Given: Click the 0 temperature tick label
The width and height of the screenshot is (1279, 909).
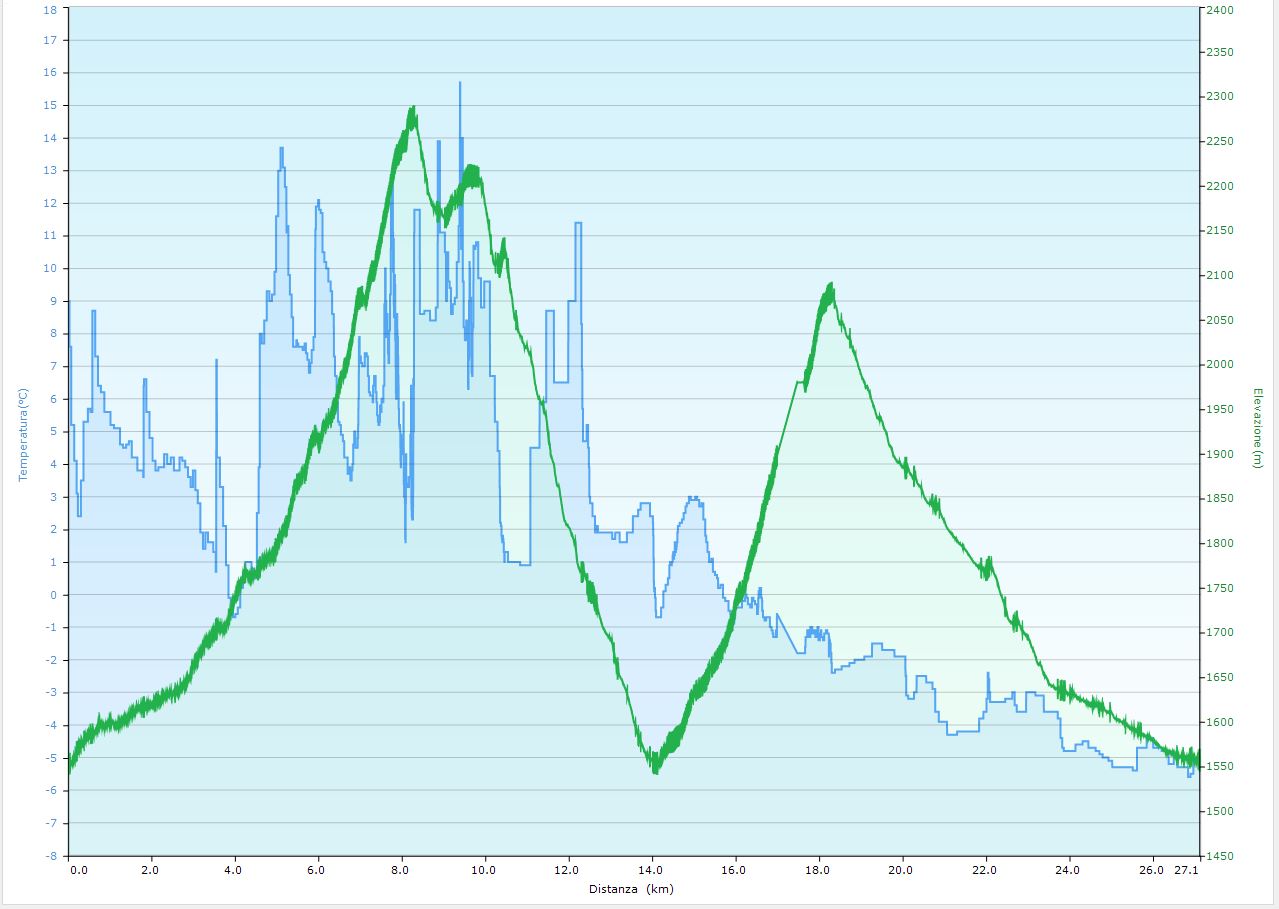Looking at the screenshot, I should (x=54, y=595).
